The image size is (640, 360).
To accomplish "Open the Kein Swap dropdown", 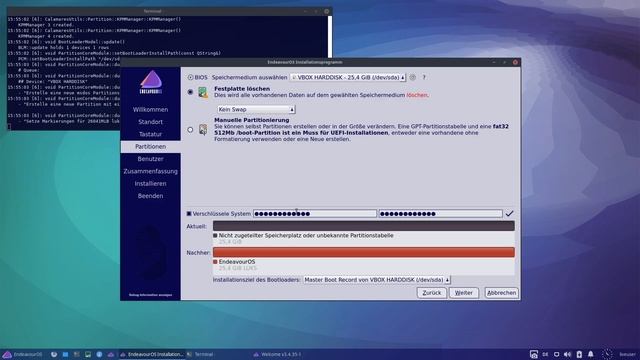I will (256, 109).
